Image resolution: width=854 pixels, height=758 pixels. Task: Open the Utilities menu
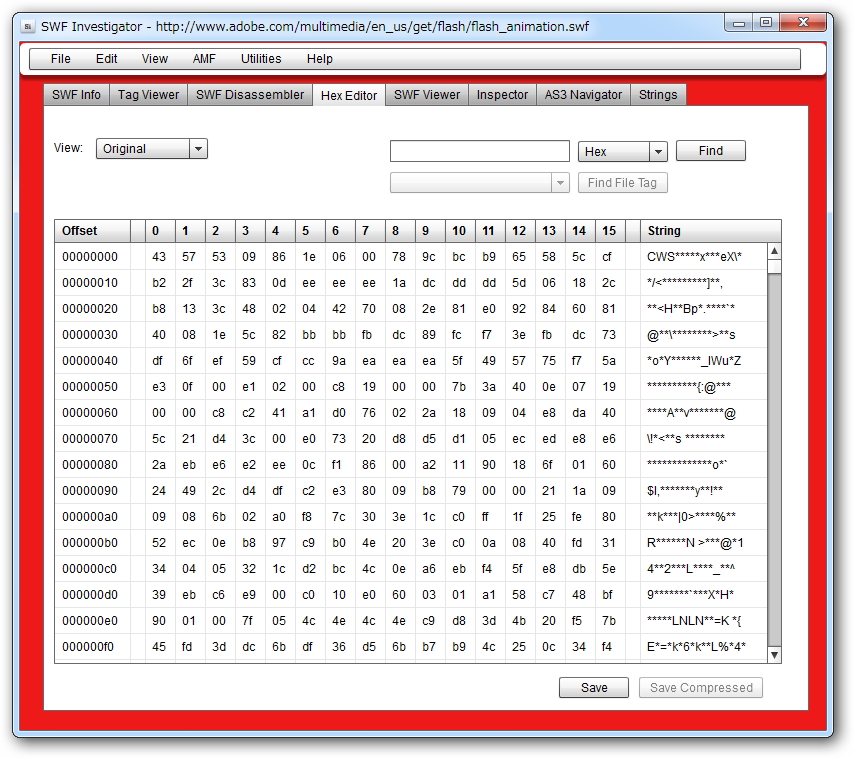click(261, 59)
